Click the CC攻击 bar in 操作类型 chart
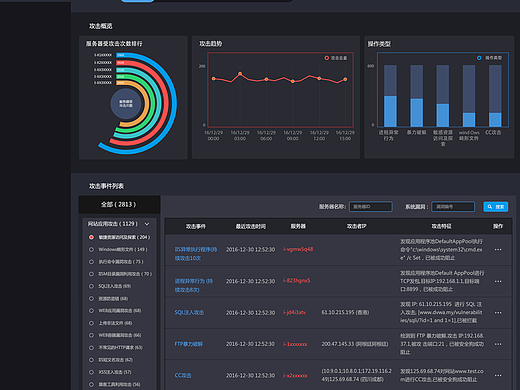The width and height of the screenshot is (520, 390). (x=495, y=119)
